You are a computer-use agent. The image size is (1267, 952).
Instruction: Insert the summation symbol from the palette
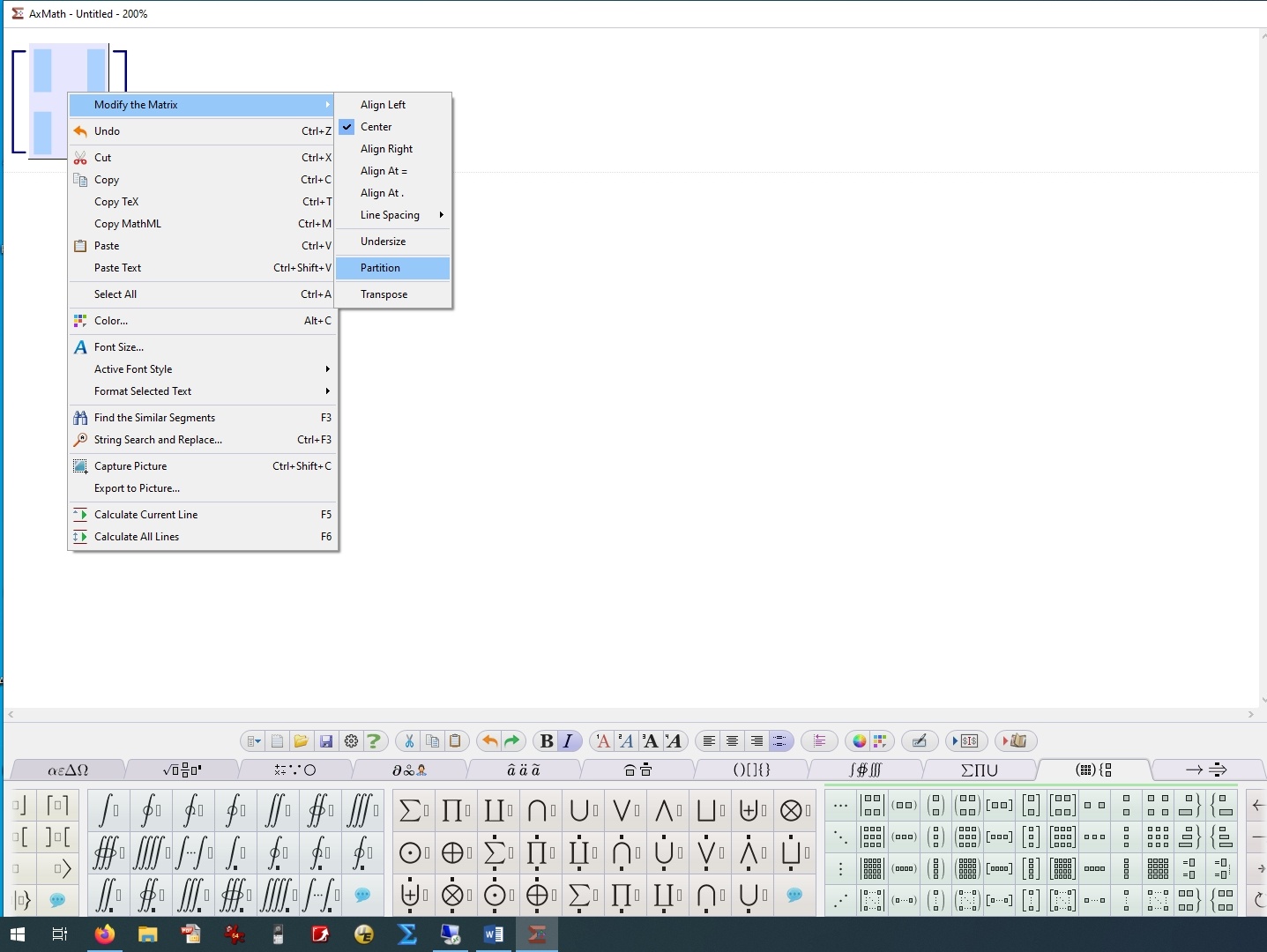(x=410, y=809)
